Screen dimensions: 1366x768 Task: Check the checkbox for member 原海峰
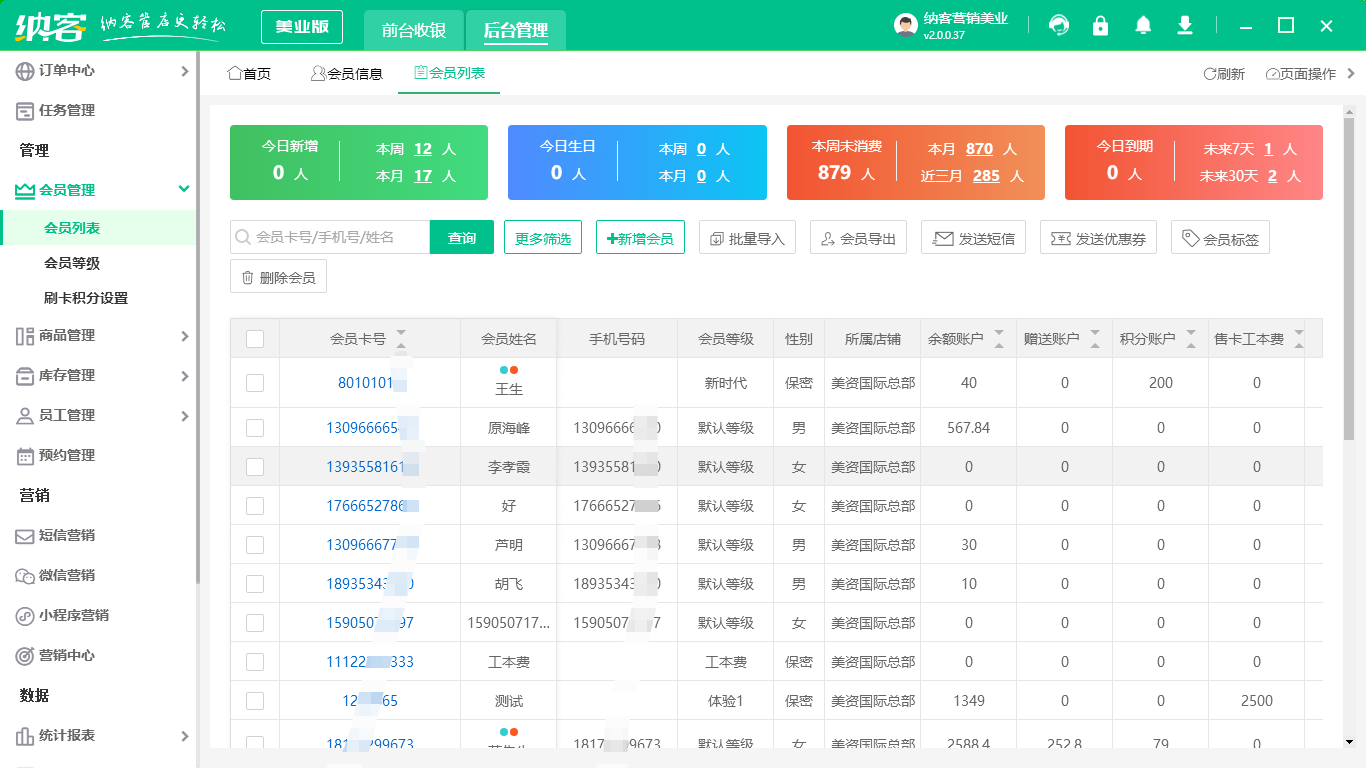pyautogui.click(x=255, y=428)
